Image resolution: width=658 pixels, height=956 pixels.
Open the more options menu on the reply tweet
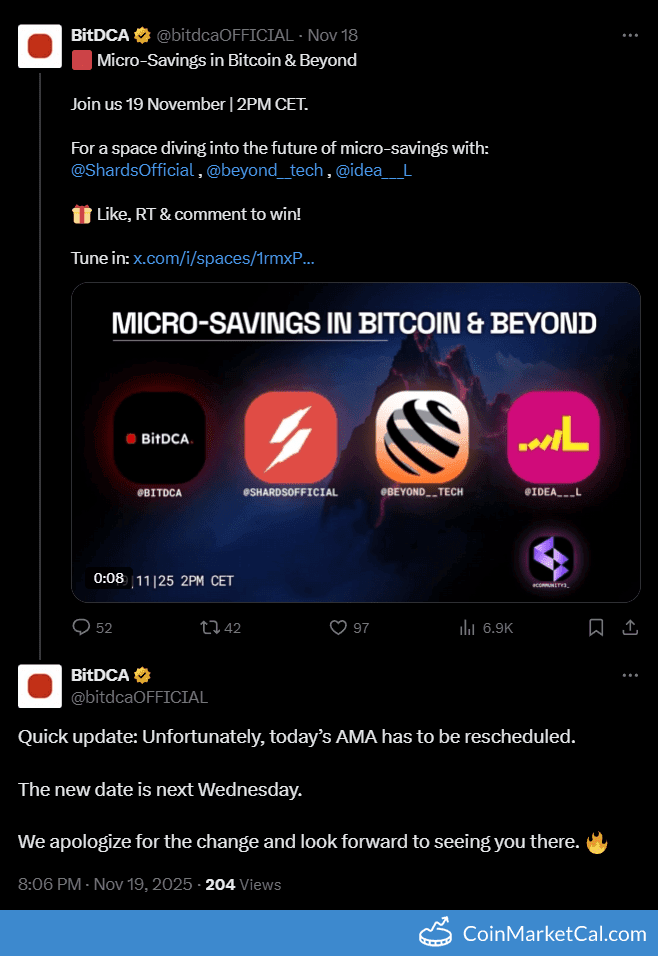630,675
